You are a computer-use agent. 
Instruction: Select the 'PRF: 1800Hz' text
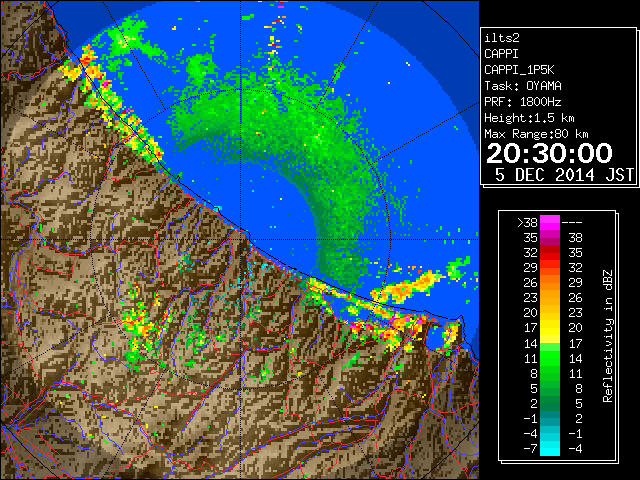(522, 102)
